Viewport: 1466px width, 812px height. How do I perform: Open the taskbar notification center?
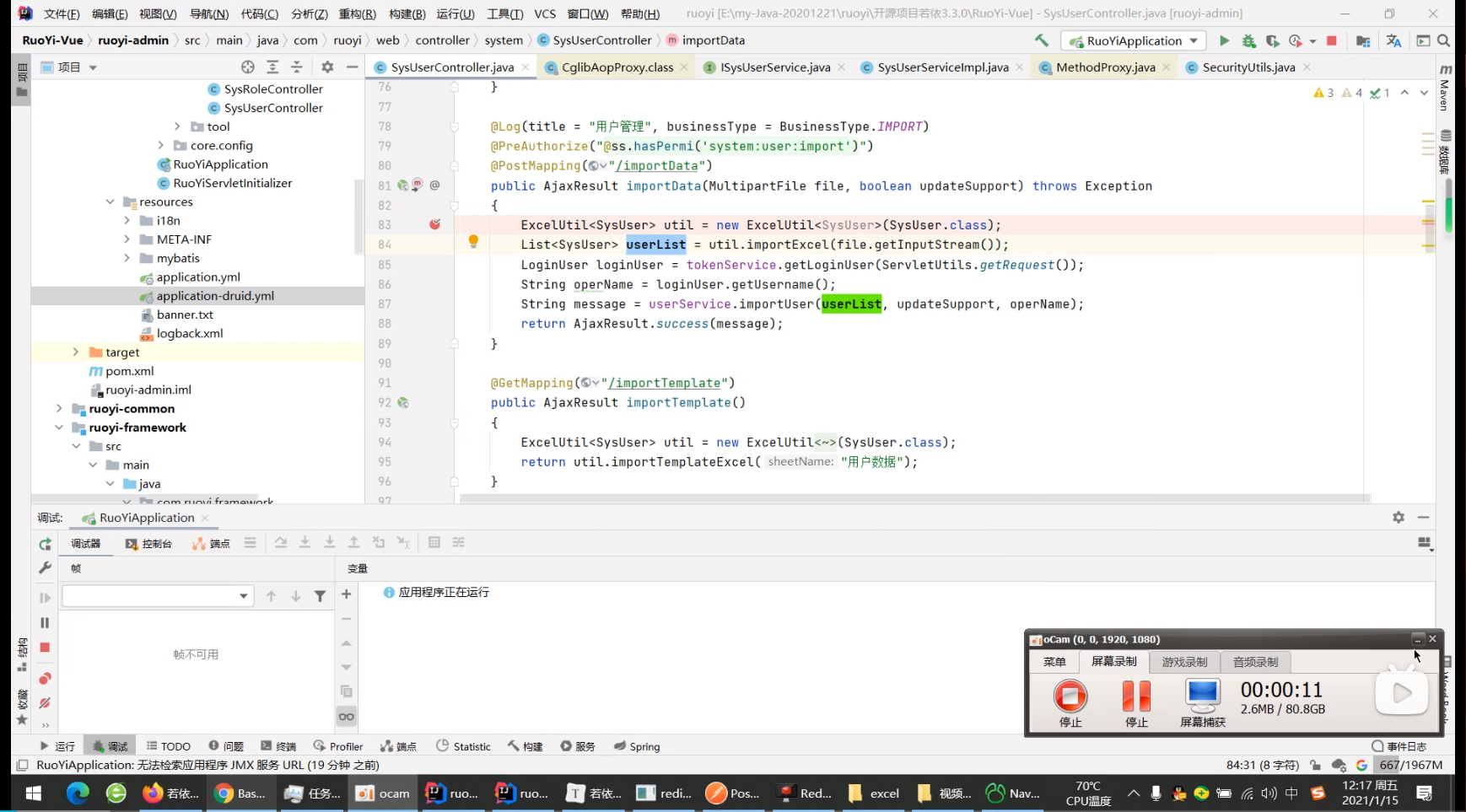coord(1425,793)
